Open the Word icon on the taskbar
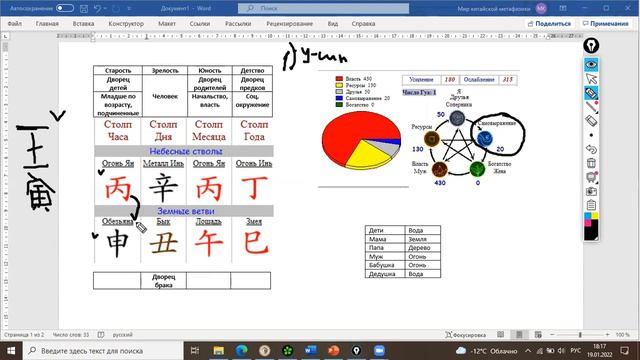 pyautogui.click(x=311, y=351)
